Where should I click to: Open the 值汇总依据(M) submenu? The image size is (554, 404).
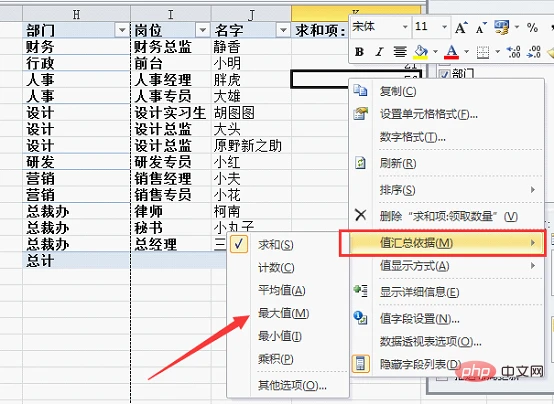point(442,243)
